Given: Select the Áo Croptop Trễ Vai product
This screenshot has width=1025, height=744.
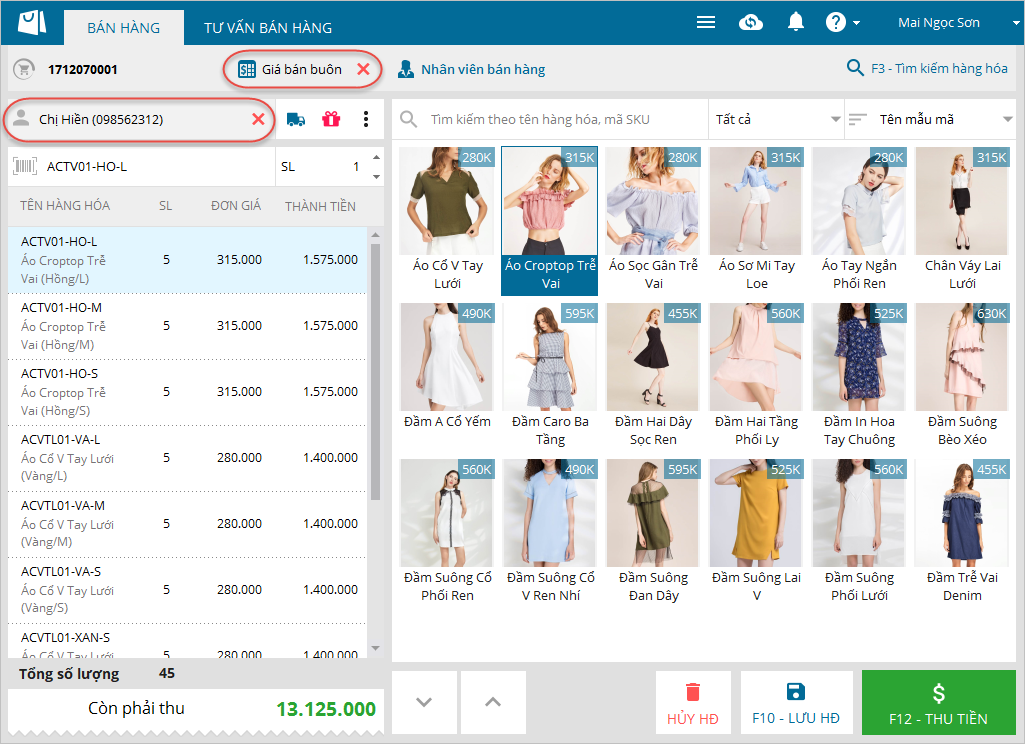Looking at the screenshot, I should pos(550,221).
